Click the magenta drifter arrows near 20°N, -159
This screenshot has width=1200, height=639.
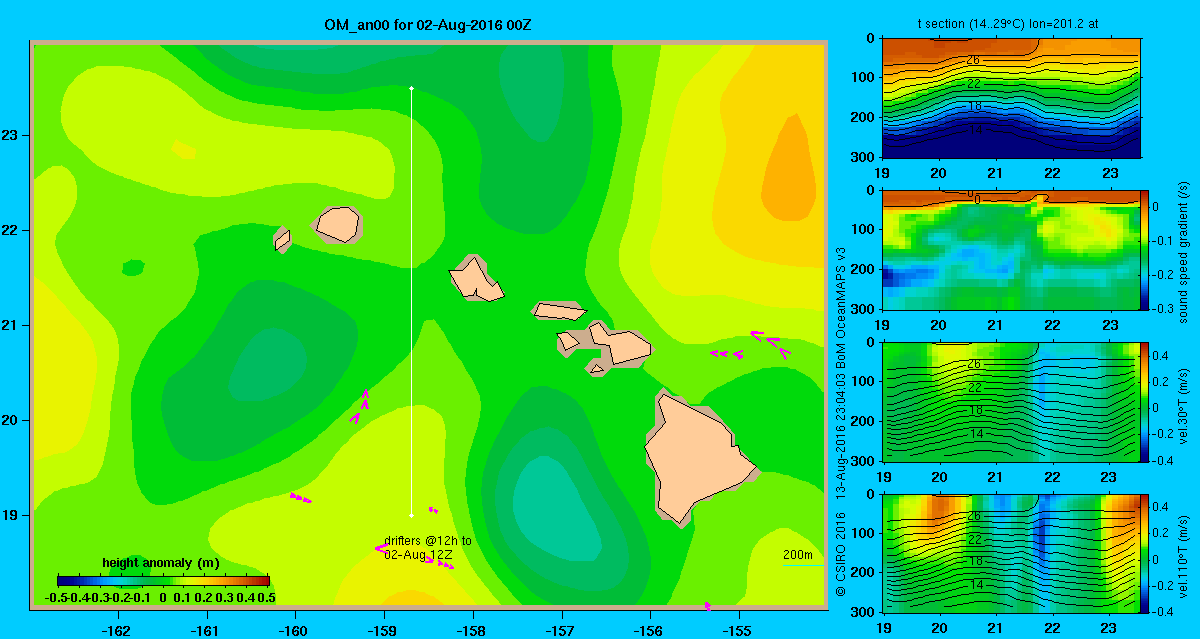pyautogui.click(x=361, y=406)
